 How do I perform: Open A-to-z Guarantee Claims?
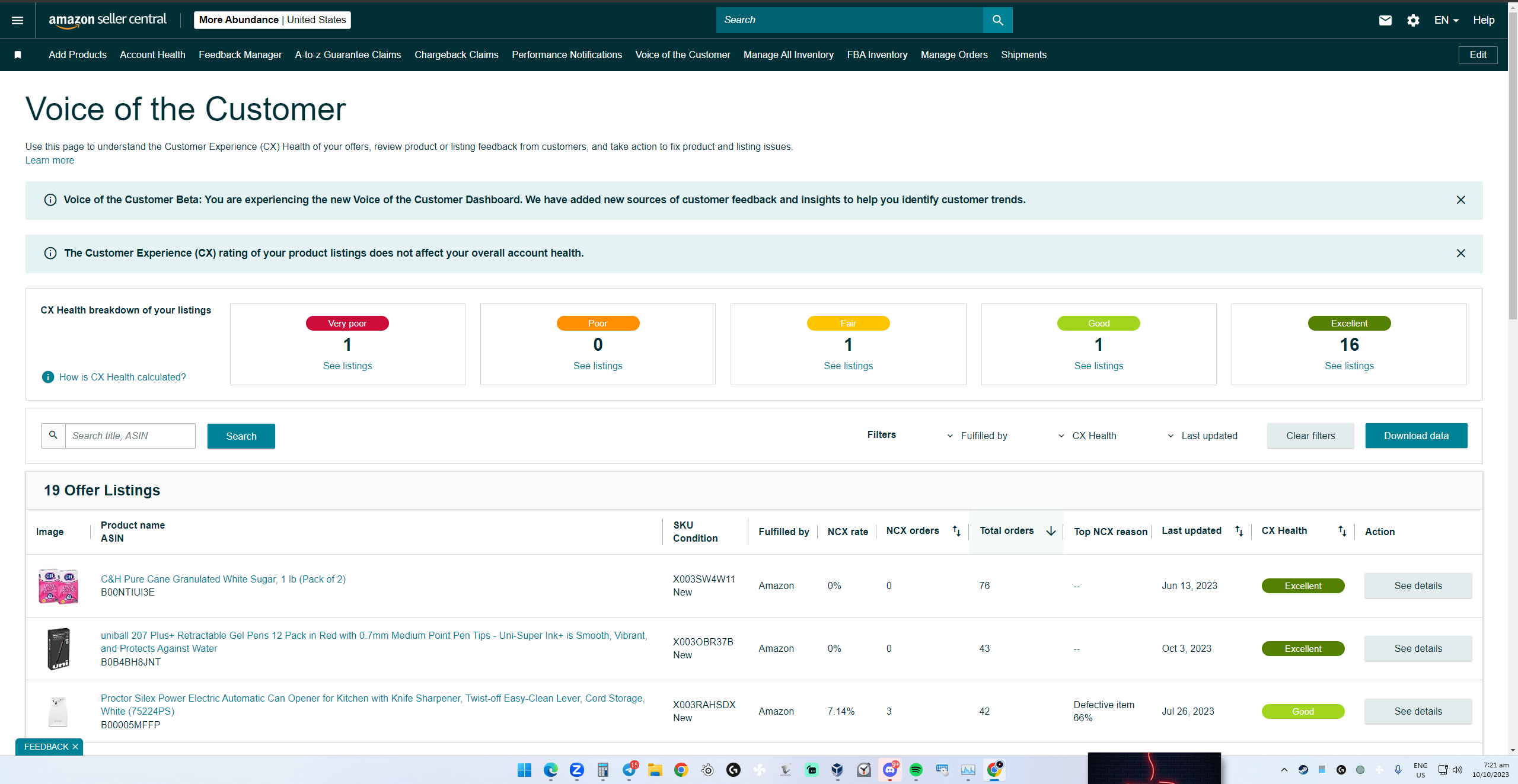coord(348,55)
